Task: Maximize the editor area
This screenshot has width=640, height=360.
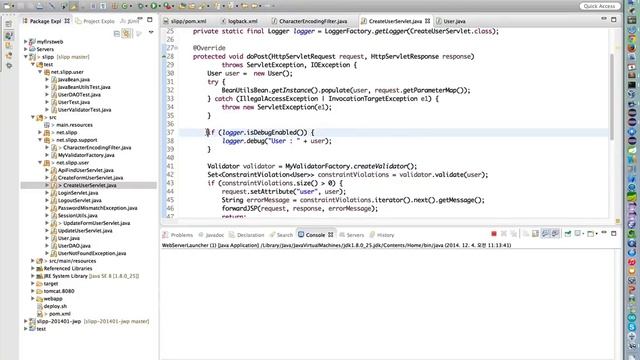Action: (613, 20)
